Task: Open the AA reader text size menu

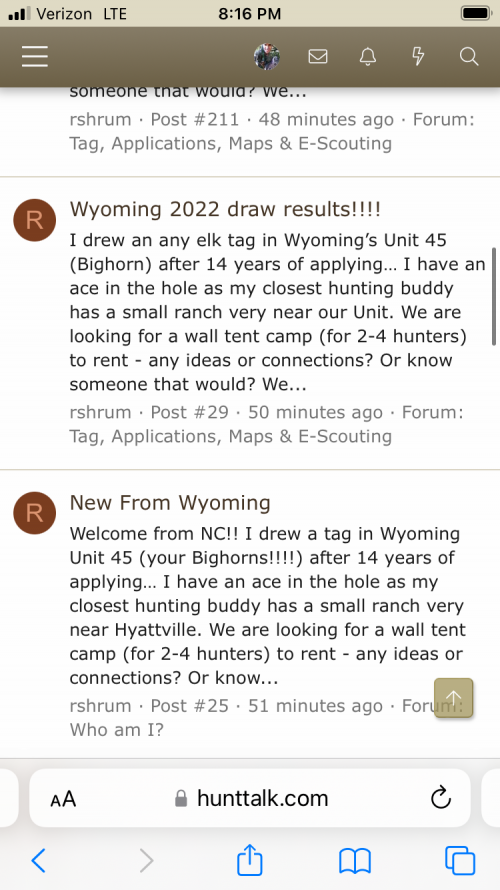Action: pyautogui.click(x=63, y=799)
